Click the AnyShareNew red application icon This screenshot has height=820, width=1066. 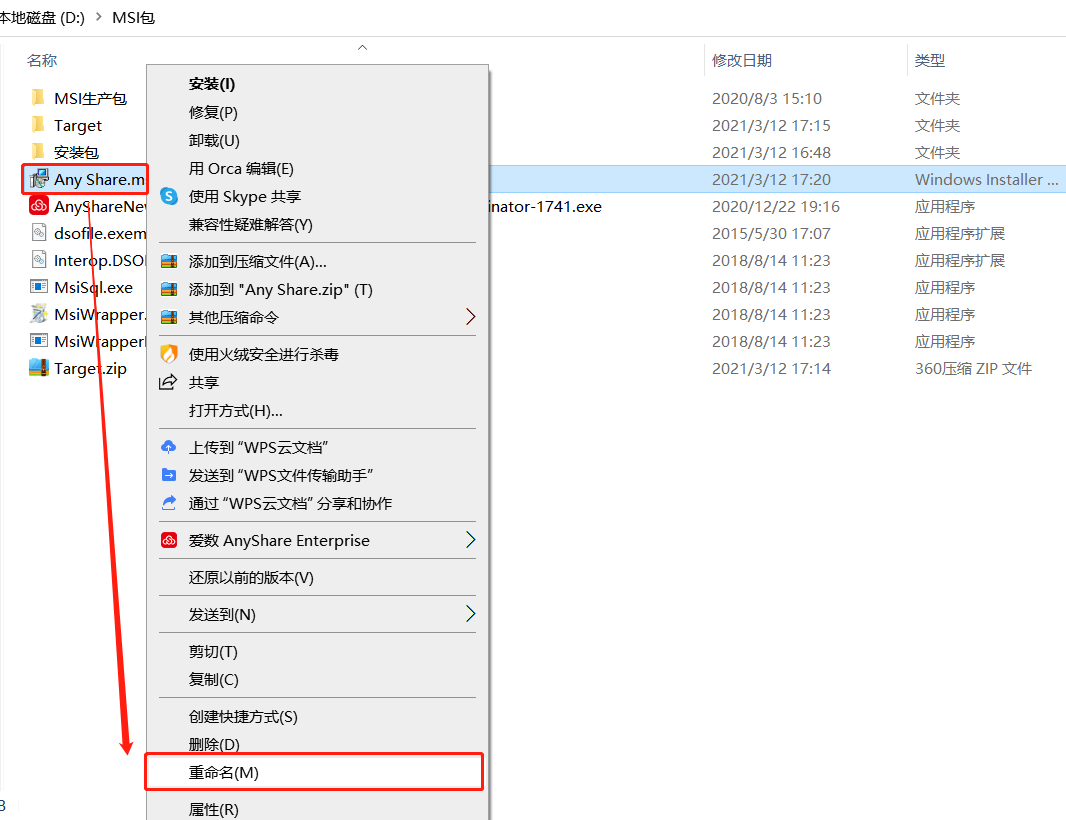(39, 206)
